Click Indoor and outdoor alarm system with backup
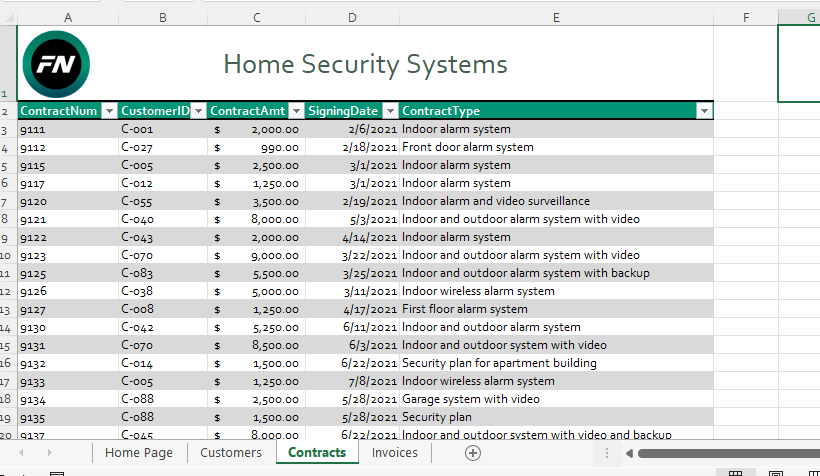 point(556,274)
